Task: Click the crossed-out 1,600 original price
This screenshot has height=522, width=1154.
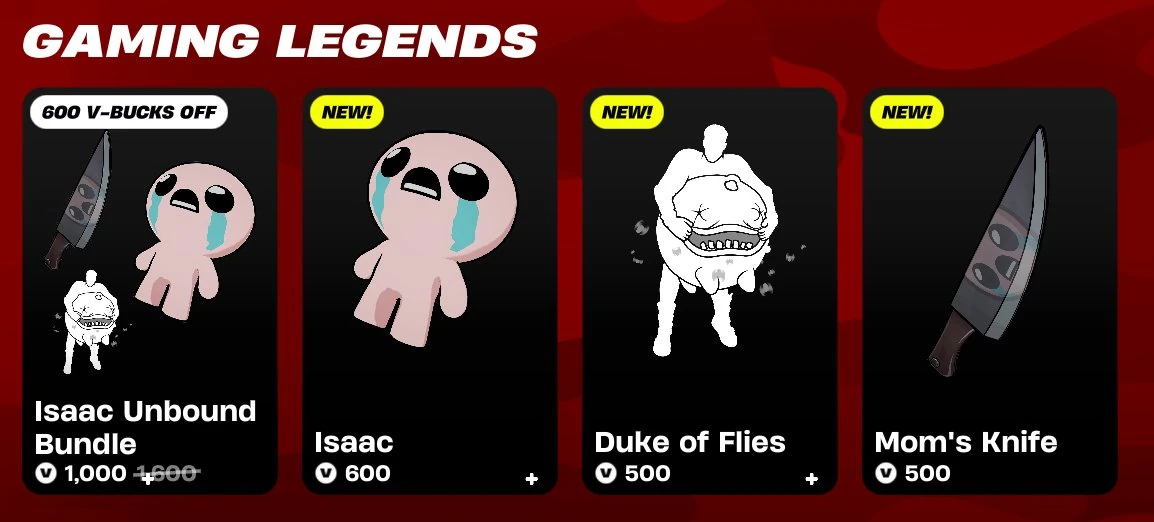Action: click(x=166, y=473)
